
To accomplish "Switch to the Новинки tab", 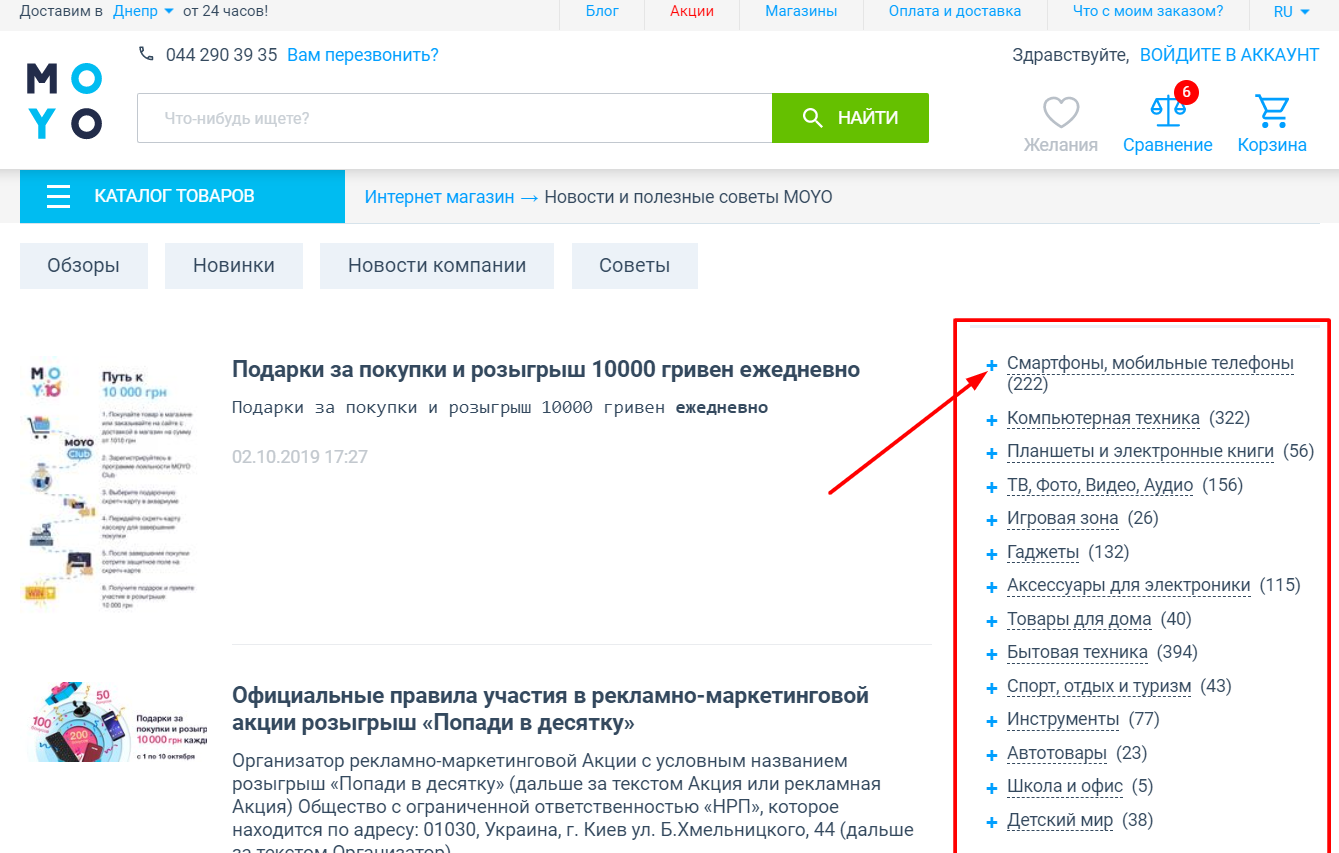I will (x=234, y=266).
